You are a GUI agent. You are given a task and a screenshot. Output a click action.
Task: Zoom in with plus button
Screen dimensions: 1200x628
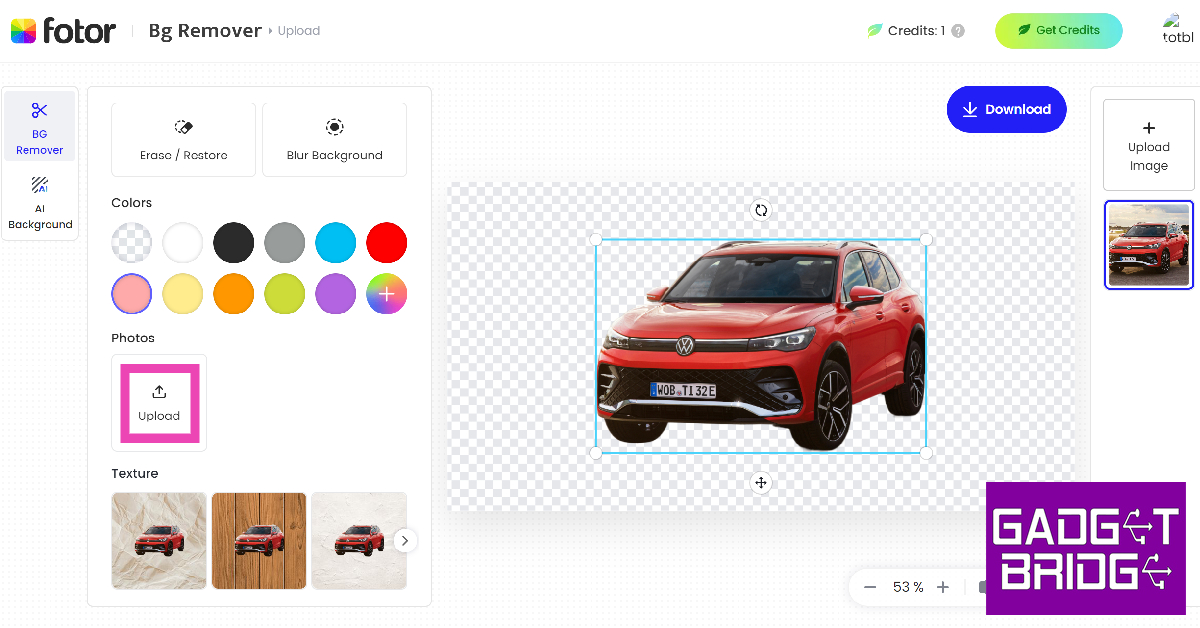943,587
